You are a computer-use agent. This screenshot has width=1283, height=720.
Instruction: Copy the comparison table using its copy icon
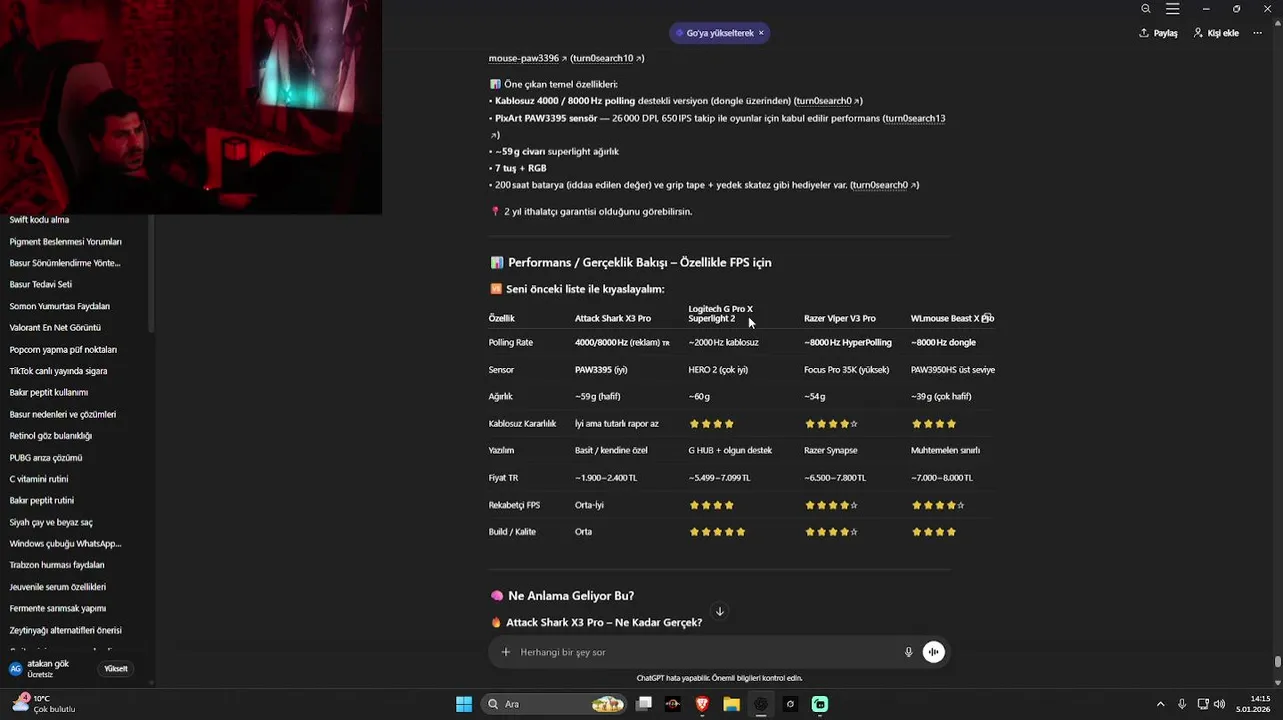[x=986, y=318]
